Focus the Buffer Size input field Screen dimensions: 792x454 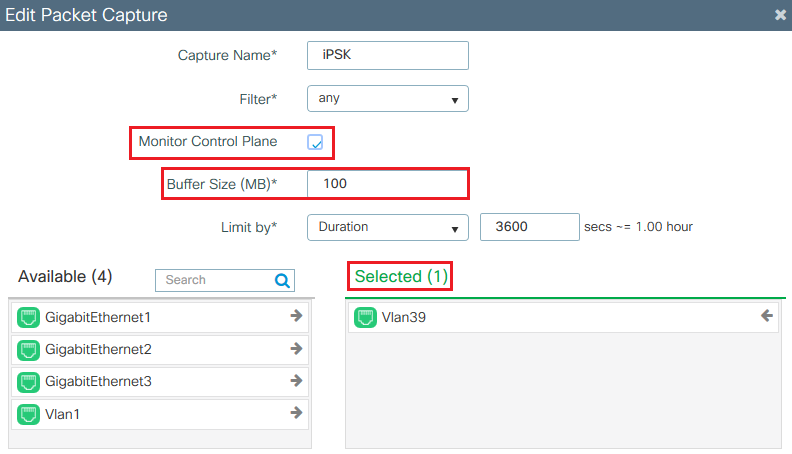pos(387,184)
